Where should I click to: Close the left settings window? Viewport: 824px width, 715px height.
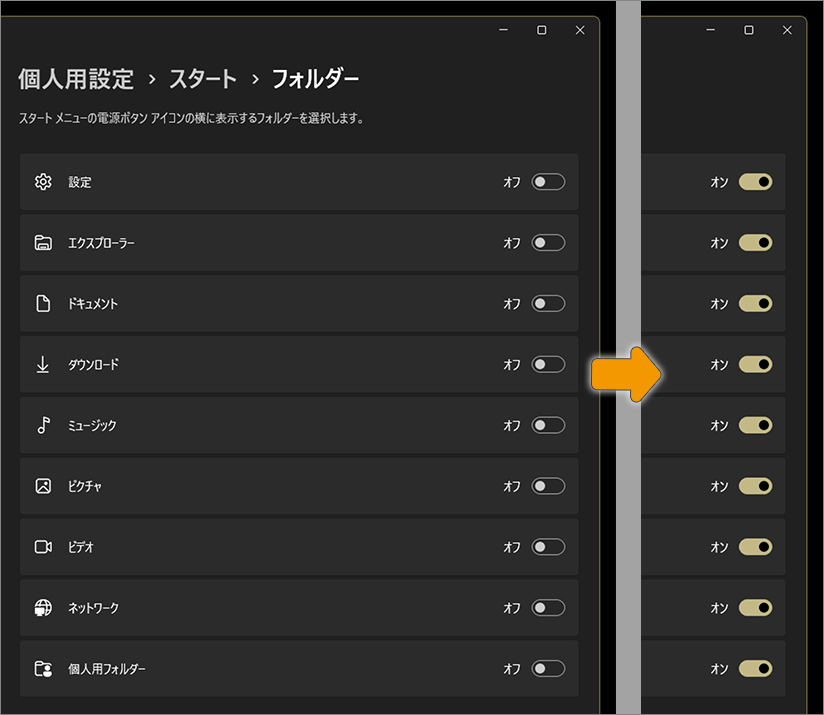(x=580, y=30)
